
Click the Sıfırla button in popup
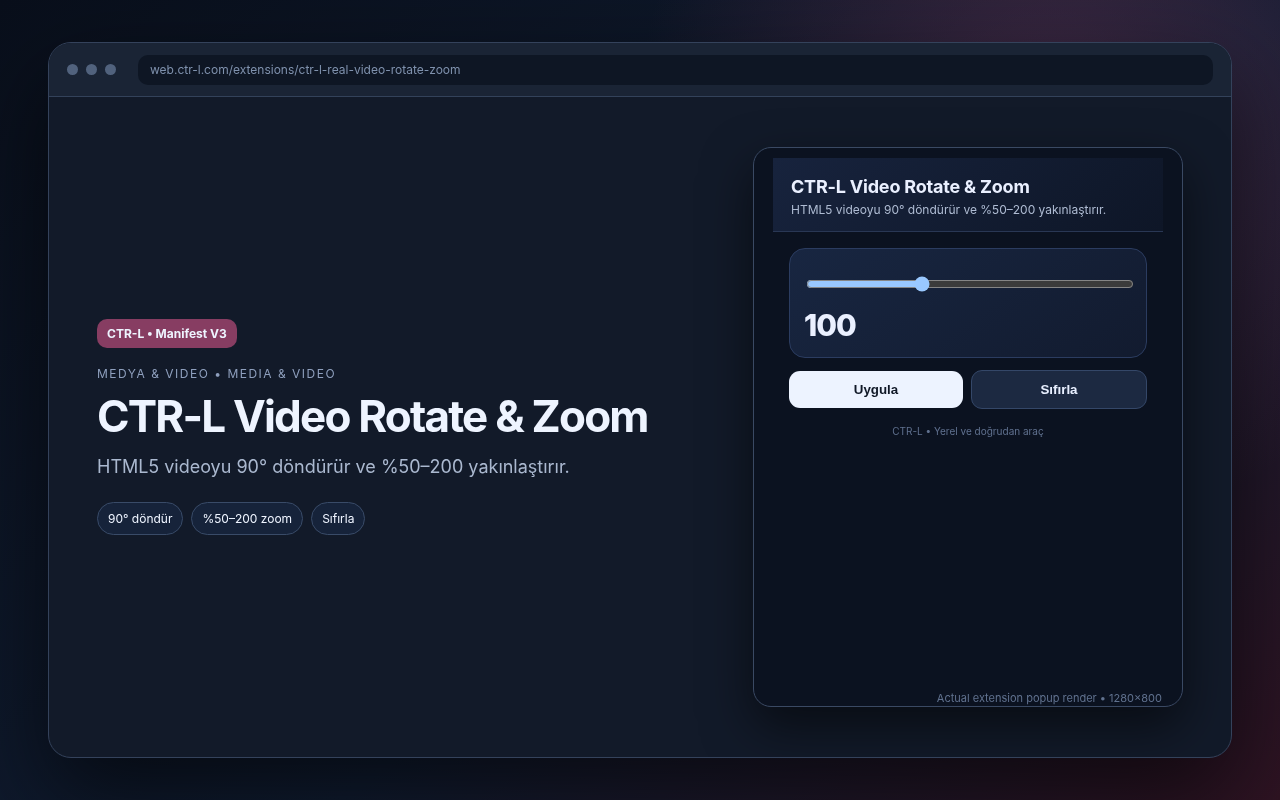[1059, 390]
